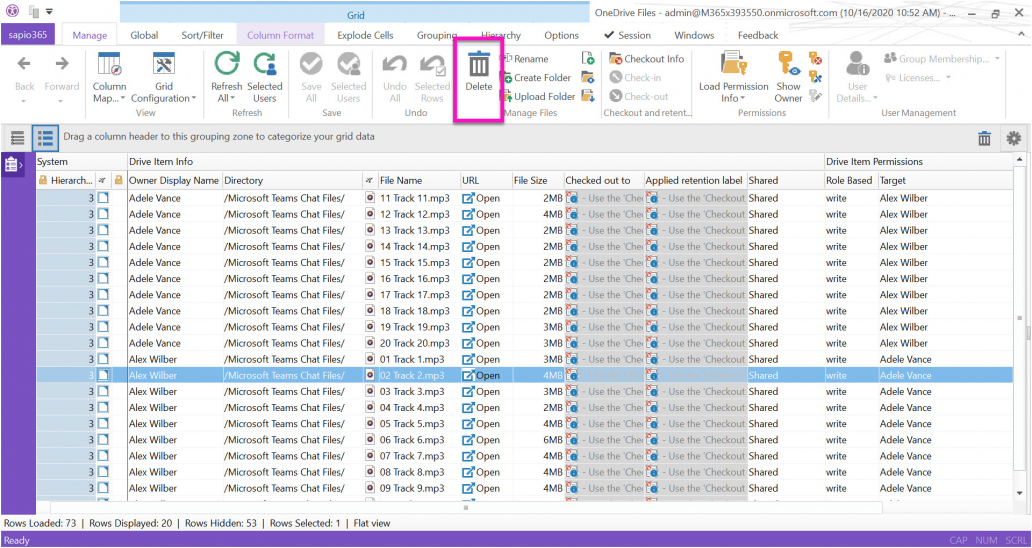
Task: Click the add file icon beside Rename
Action: 588,59
